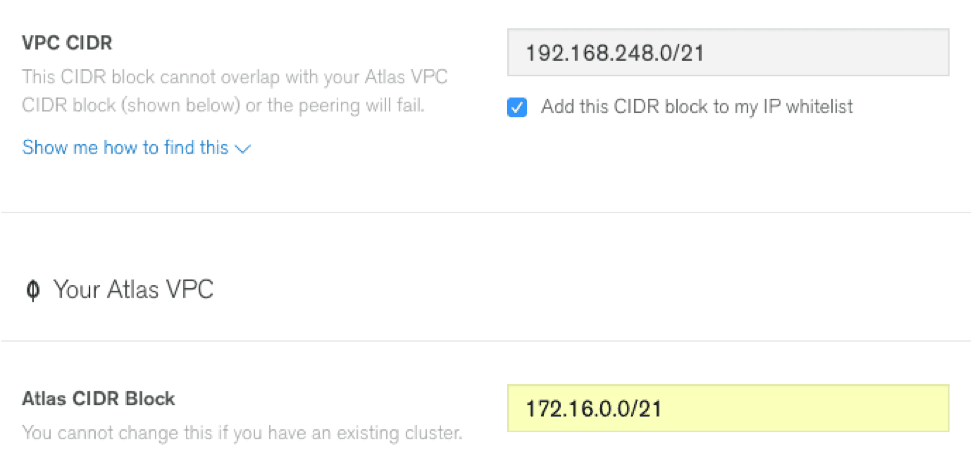Click the divider above "Your Atlas VPC"
Screen dimensions: 975x473
487,212
